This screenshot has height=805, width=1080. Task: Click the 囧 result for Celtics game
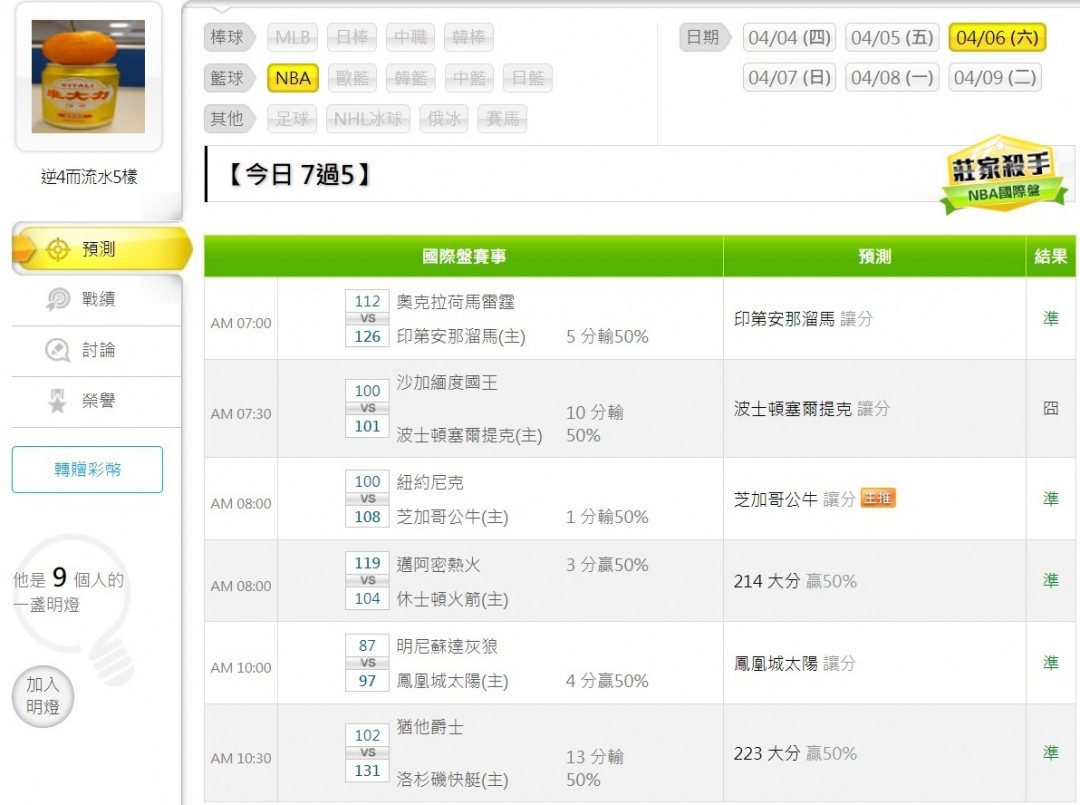(x=1050, y=408)
